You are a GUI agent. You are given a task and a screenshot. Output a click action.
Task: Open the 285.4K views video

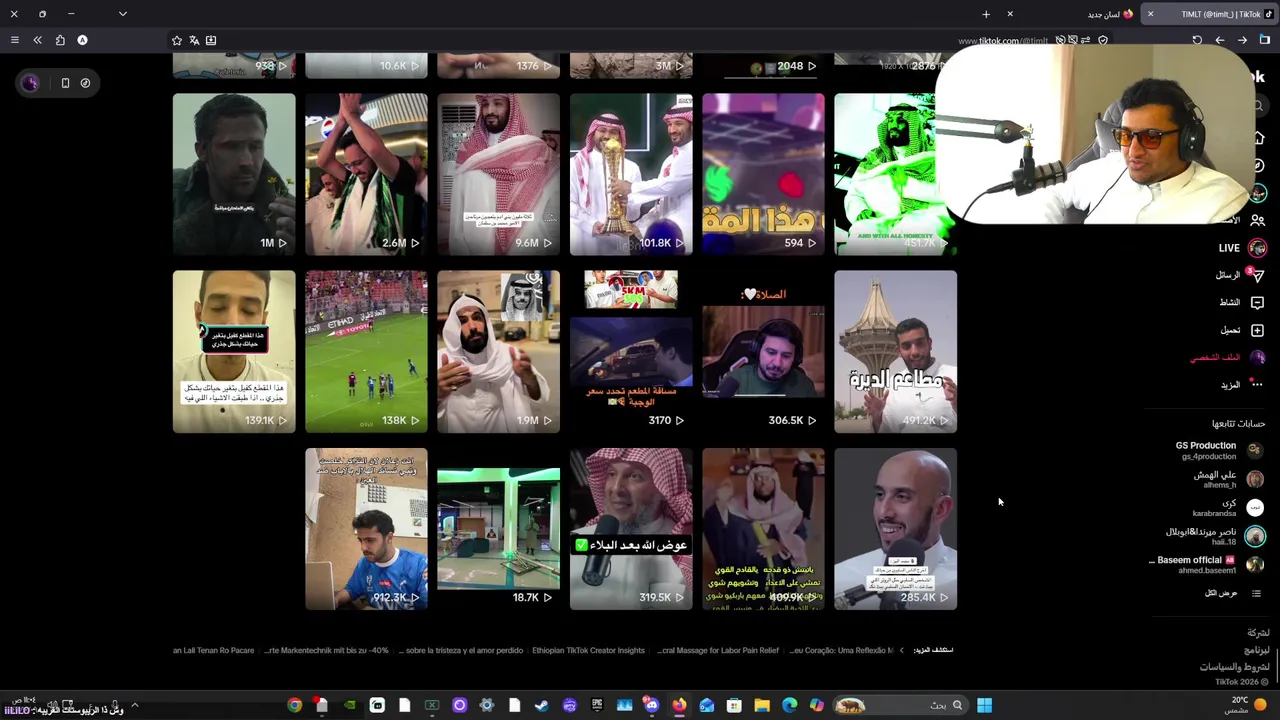pyautogui.click(x=895, y=529)
